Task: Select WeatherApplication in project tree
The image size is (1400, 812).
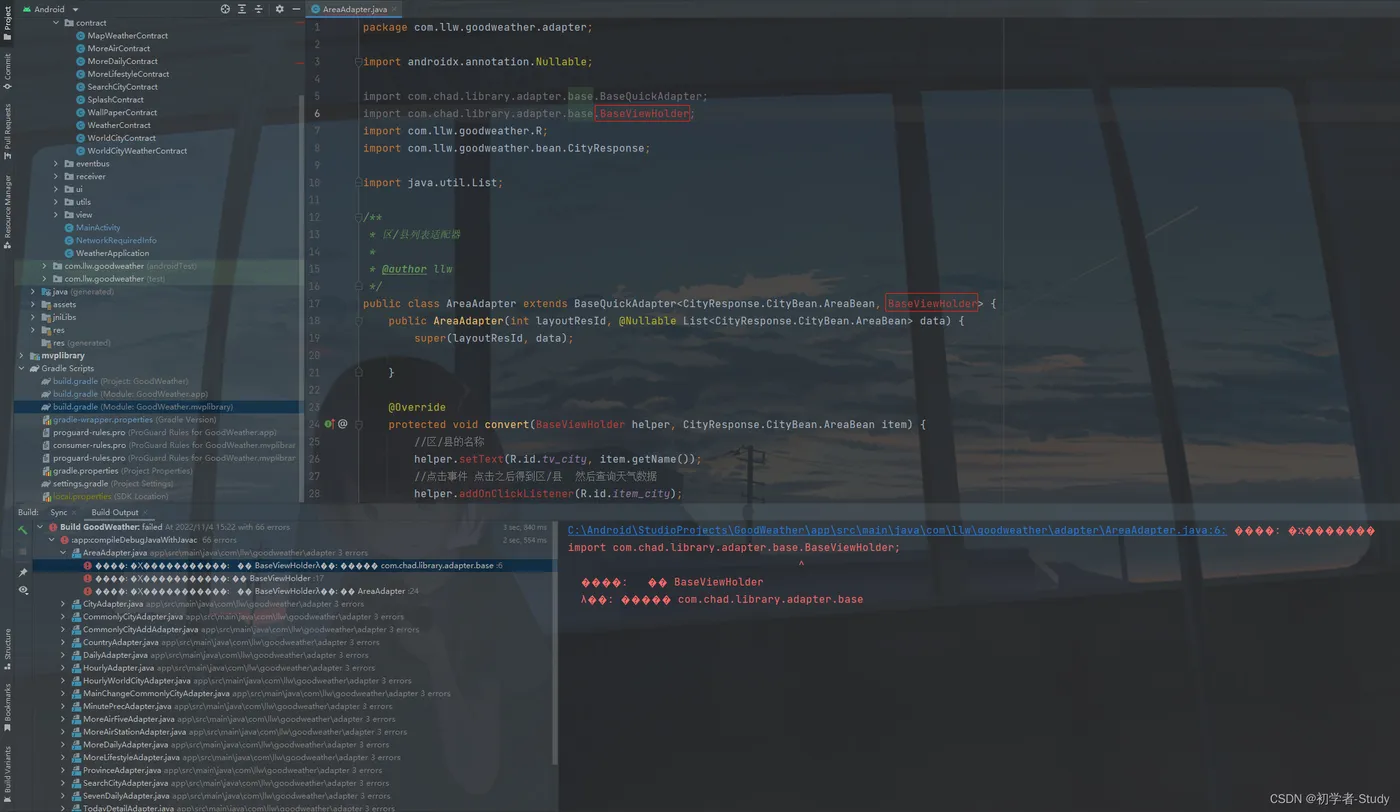Action: pos(112,253)
